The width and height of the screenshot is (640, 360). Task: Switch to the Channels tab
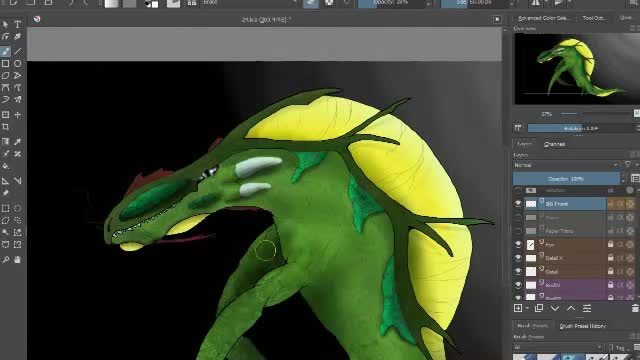tap(554, 144)
